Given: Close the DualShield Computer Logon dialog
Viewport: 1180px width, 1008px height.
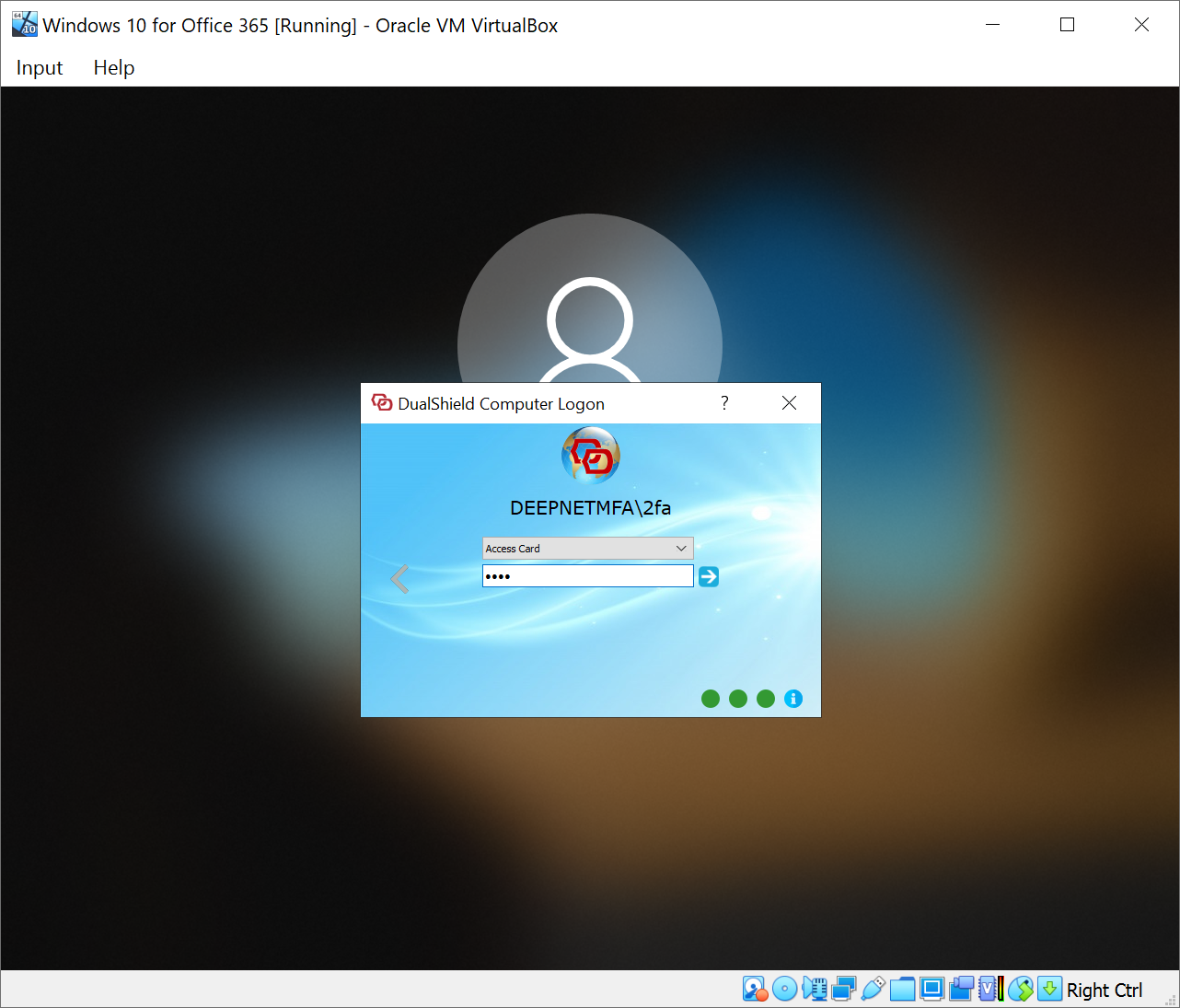Looking at the screenshot, I should coord(789,402).
